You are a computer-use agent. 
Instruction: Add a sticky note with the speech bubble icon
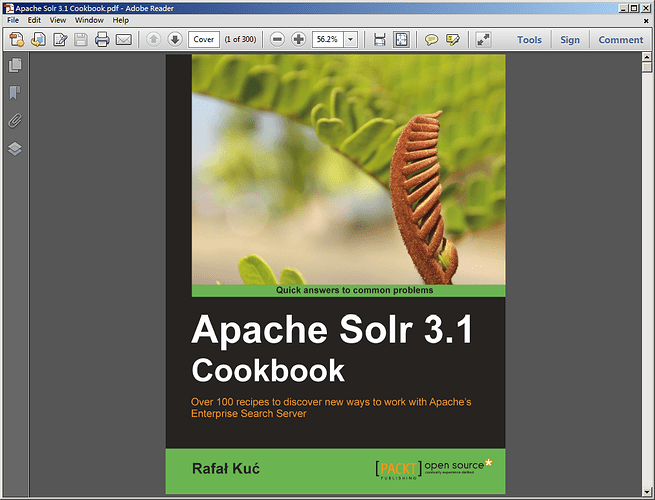tap(431, 40)
